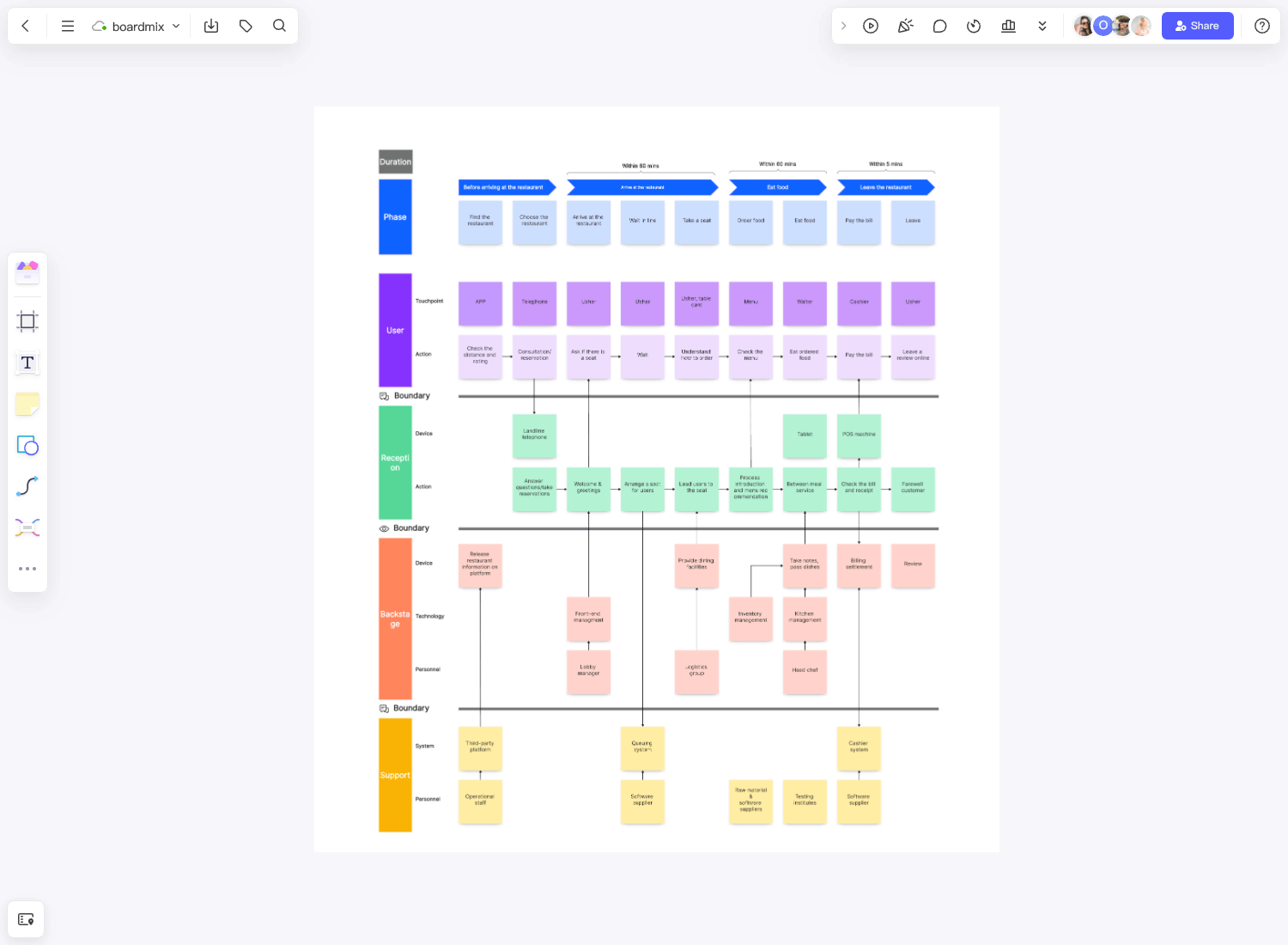Click the first collaborator avatar
This screenshot has height=945, width=1288.
pos(1084,26)
